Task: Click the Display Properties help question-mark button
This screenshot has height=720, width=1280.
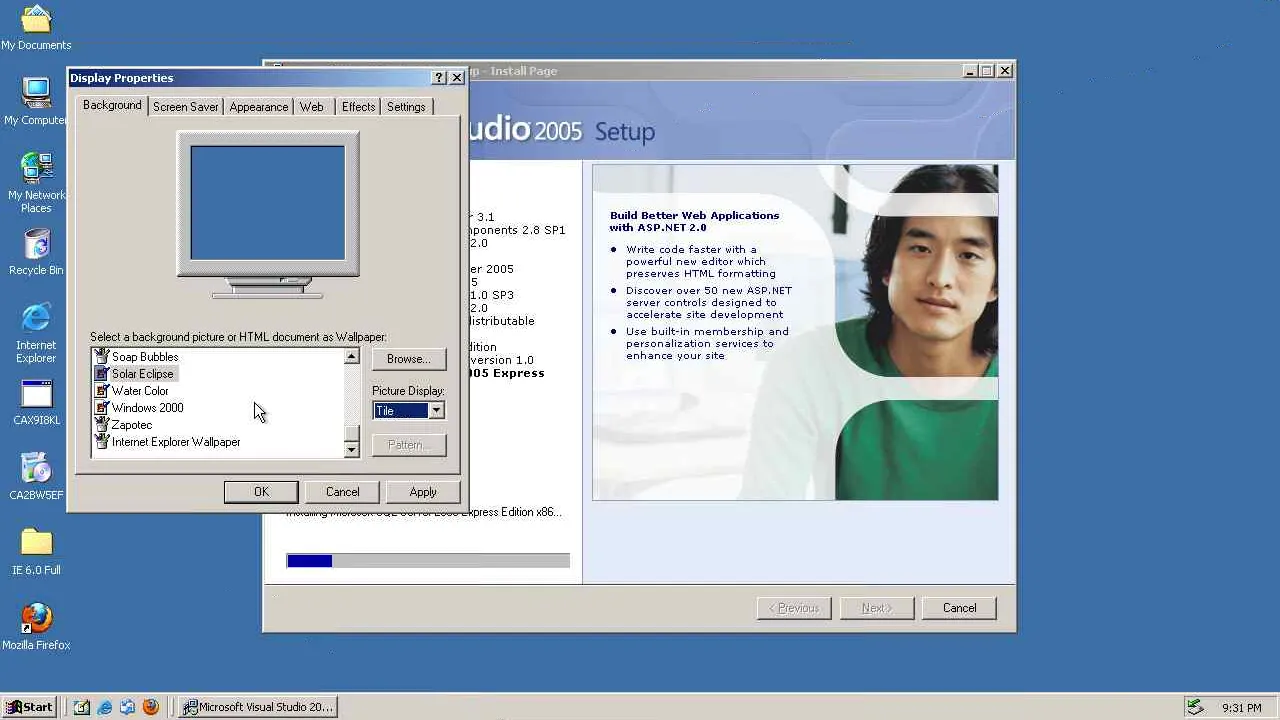Action: click(439, 78)
